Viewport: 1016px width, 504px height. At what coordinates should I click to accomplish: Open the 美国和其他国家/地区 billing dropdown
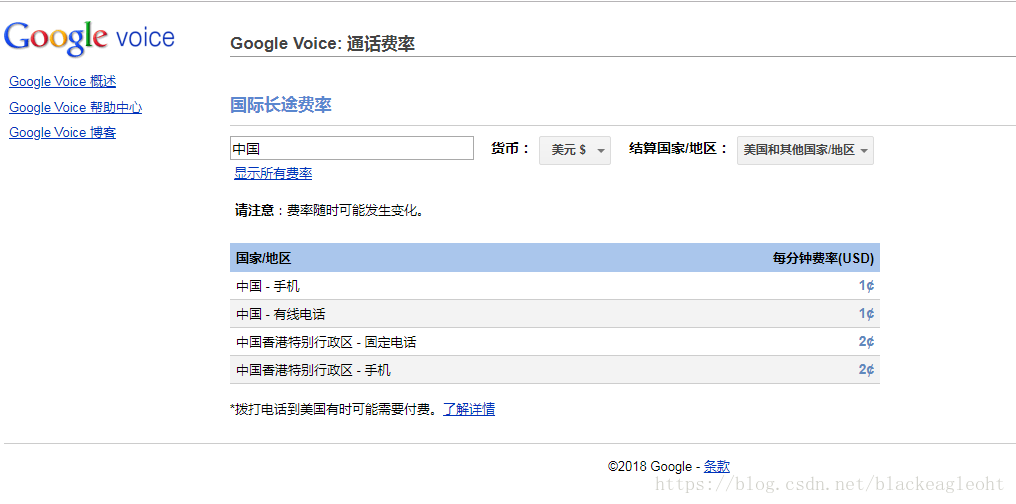(805, 150)
